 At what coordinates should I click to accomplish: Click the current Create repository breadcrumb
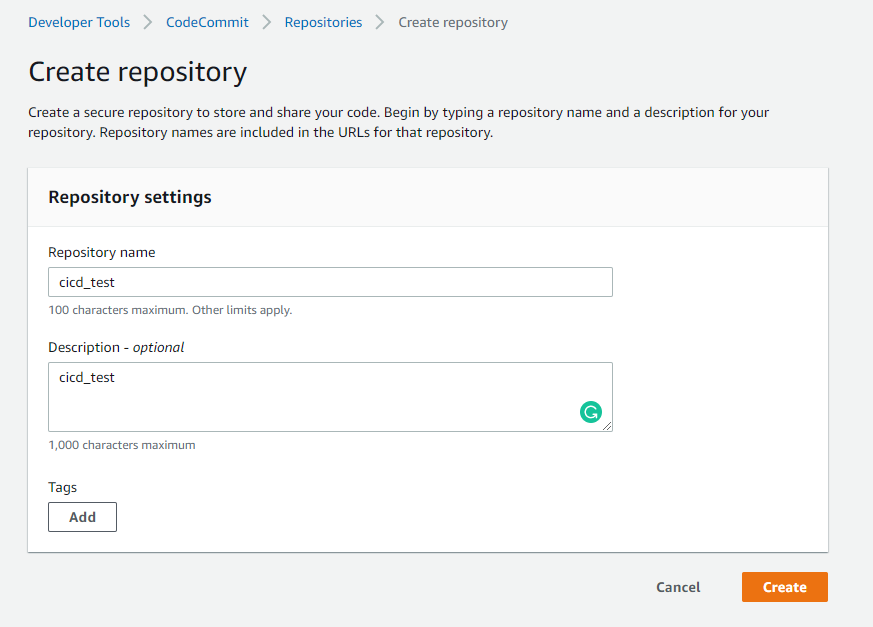click(453, 22)
